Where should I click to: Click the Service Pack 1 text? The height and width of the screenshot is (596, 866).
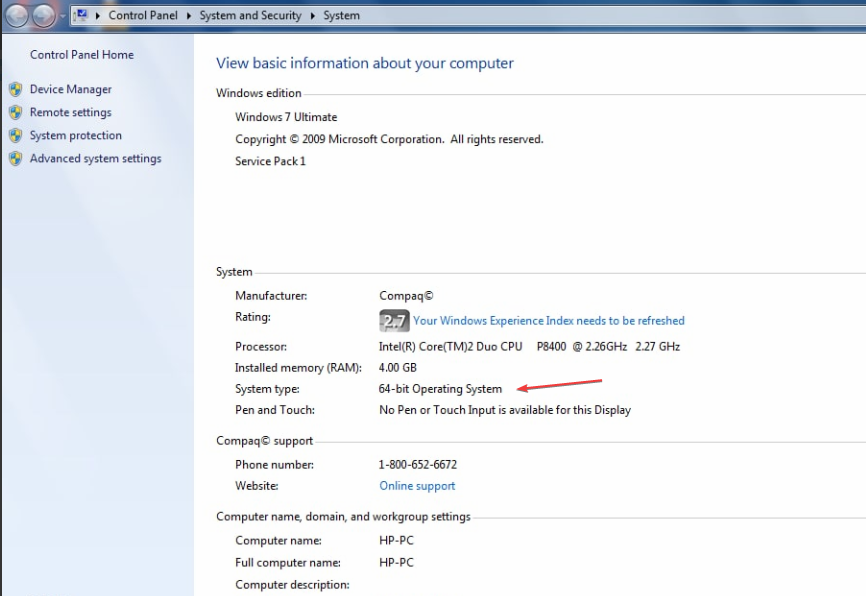tap(270, 161)
